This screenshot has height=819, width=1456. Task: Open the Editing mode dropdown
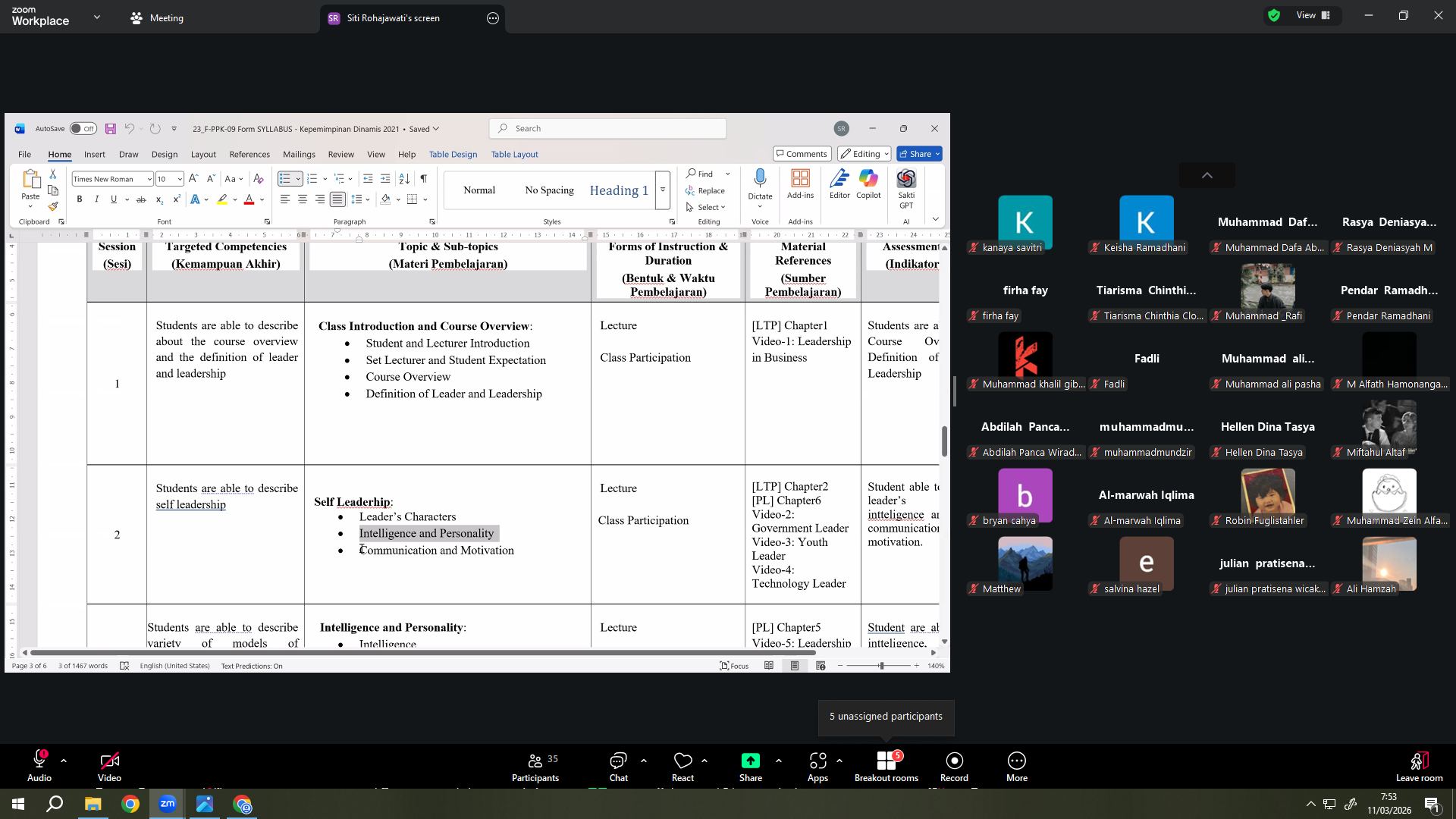point(864,154)
